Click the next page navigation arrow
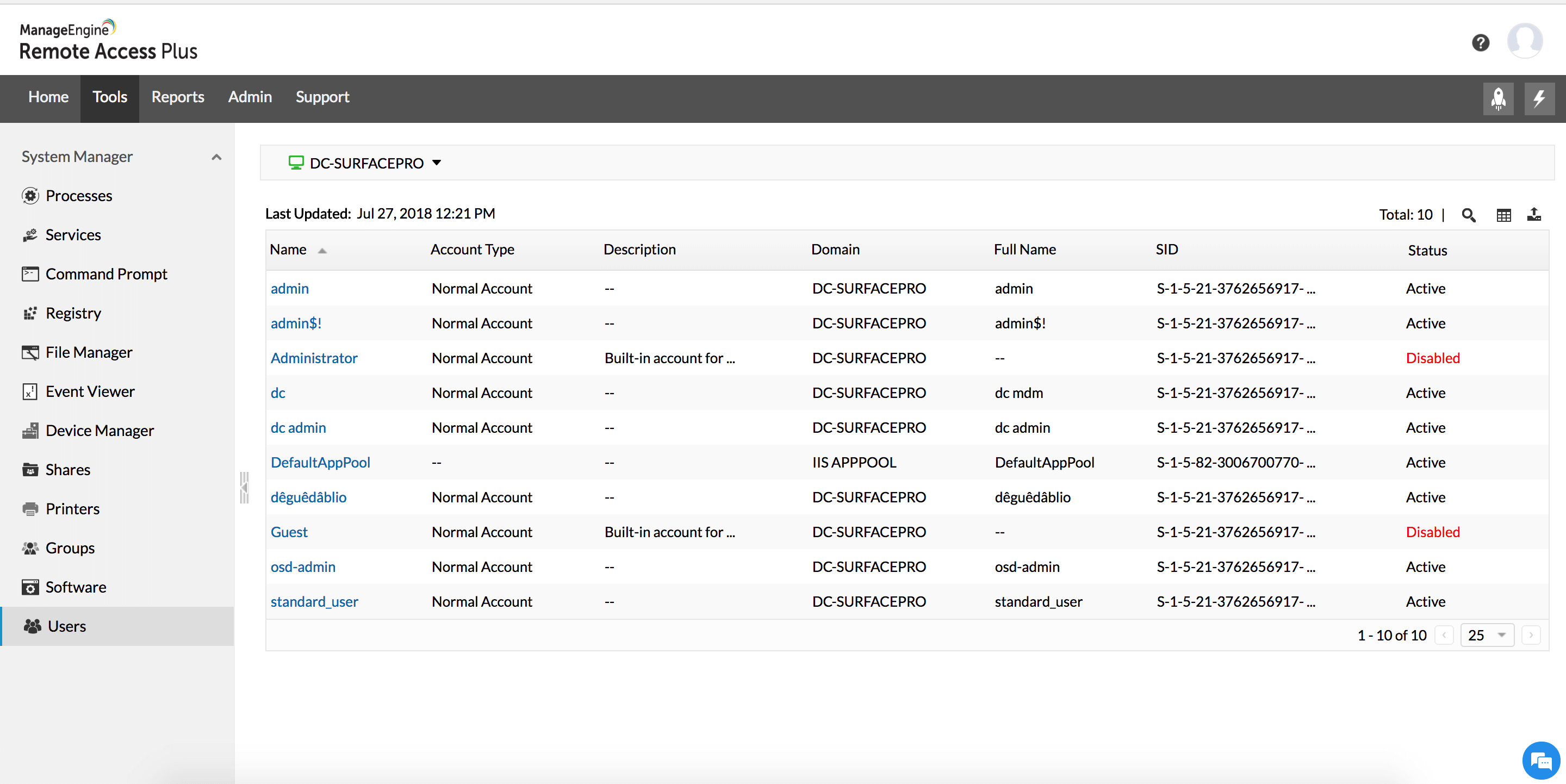1566x784 pixels. point(1535,634)
